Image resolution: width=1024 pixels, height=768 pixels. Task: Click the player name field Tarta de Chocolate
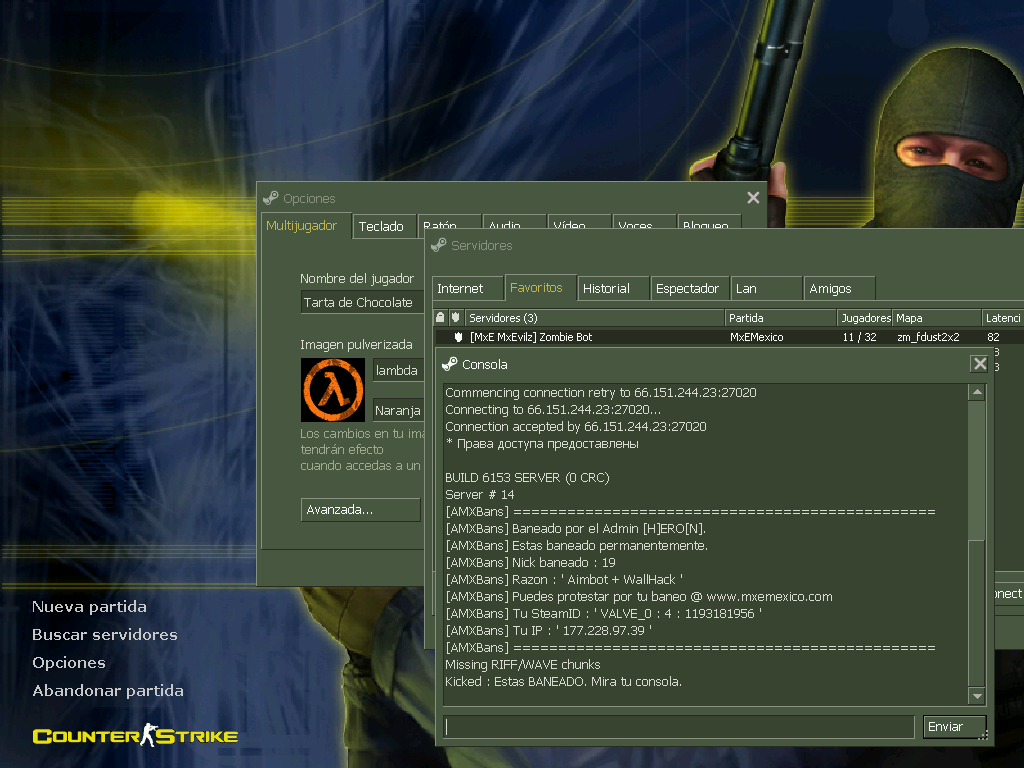(x=362, y=302)
